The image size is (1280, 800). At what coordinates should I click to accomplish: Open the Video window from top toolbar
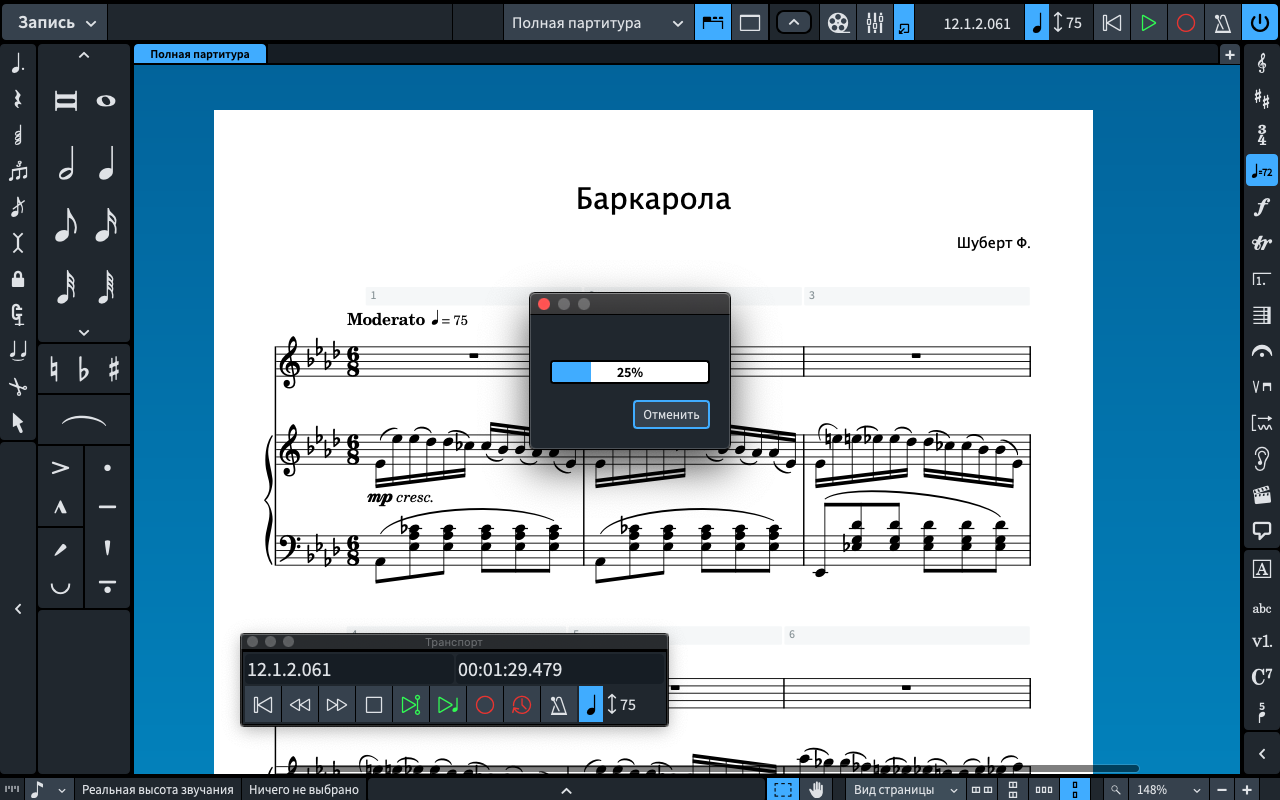pyautogui.click(x=840, y=22)
